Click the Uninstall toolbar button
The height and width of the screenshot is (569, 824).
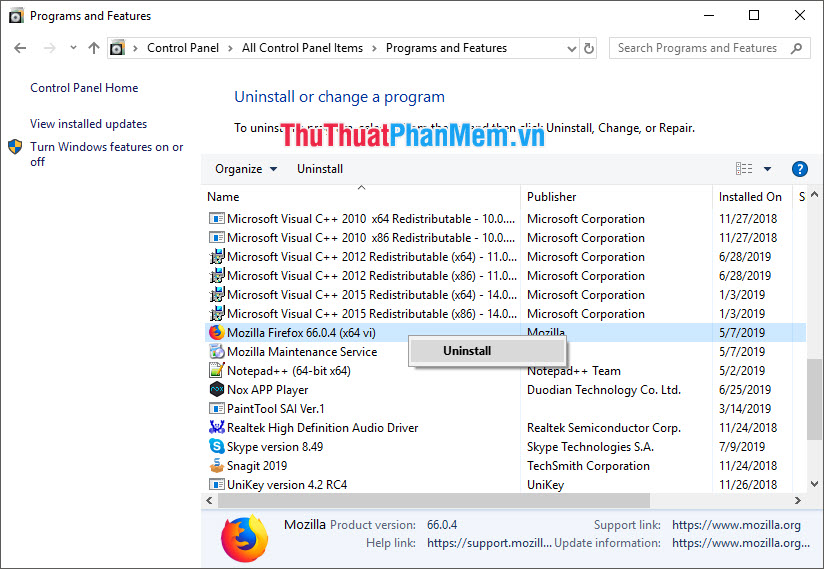tap(320, 169)
